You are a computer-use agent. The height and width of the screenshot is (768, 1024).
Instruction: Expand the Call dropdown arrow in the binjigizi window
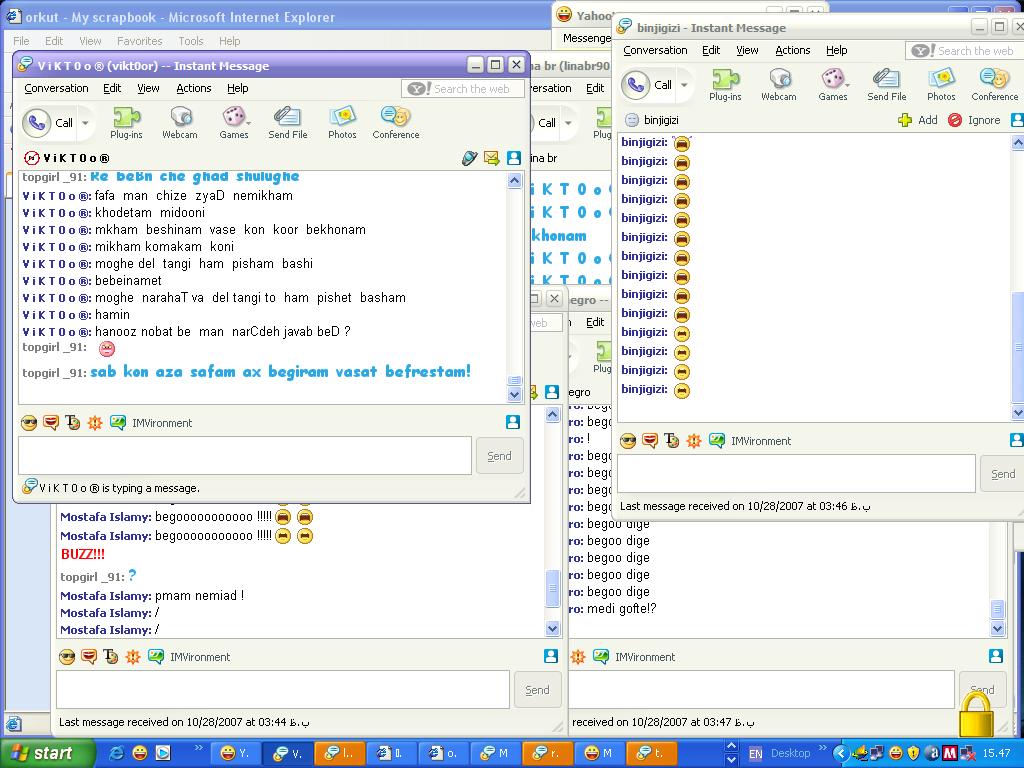pyautogui.click(x=684, y=86)
